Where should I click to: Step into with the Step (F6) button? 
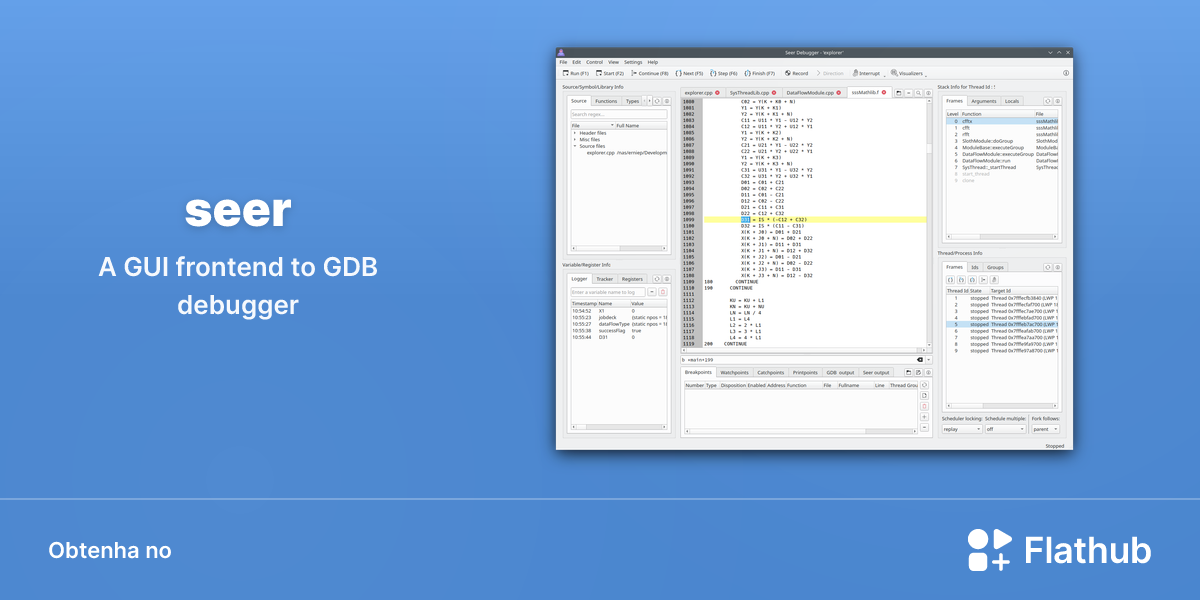coord(723,73)
